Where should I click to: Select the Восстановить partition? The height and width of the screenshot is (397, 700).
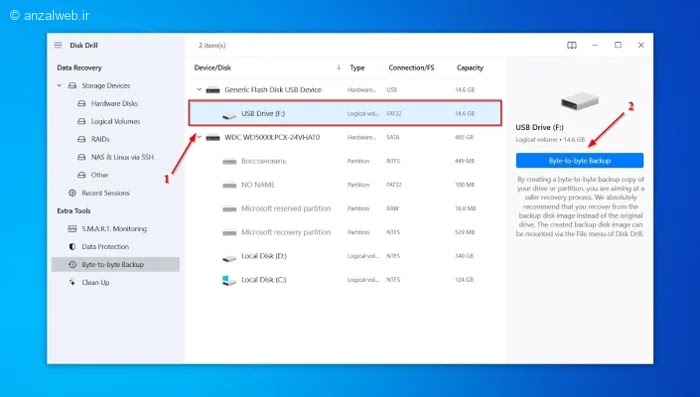345,161
